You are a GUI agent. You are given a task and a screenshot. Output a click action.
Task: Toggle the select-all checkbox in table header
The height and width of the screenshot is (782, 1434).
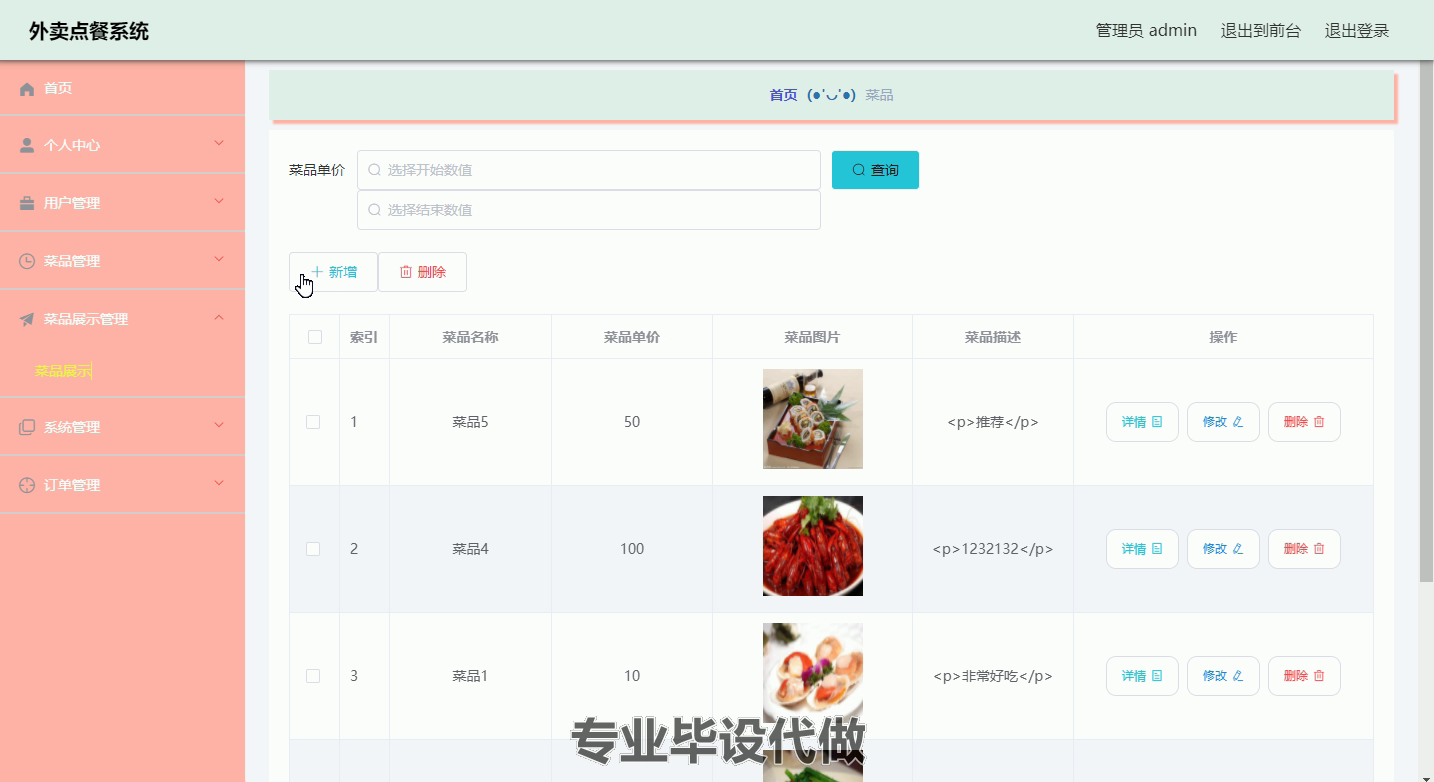coord(315,337)
